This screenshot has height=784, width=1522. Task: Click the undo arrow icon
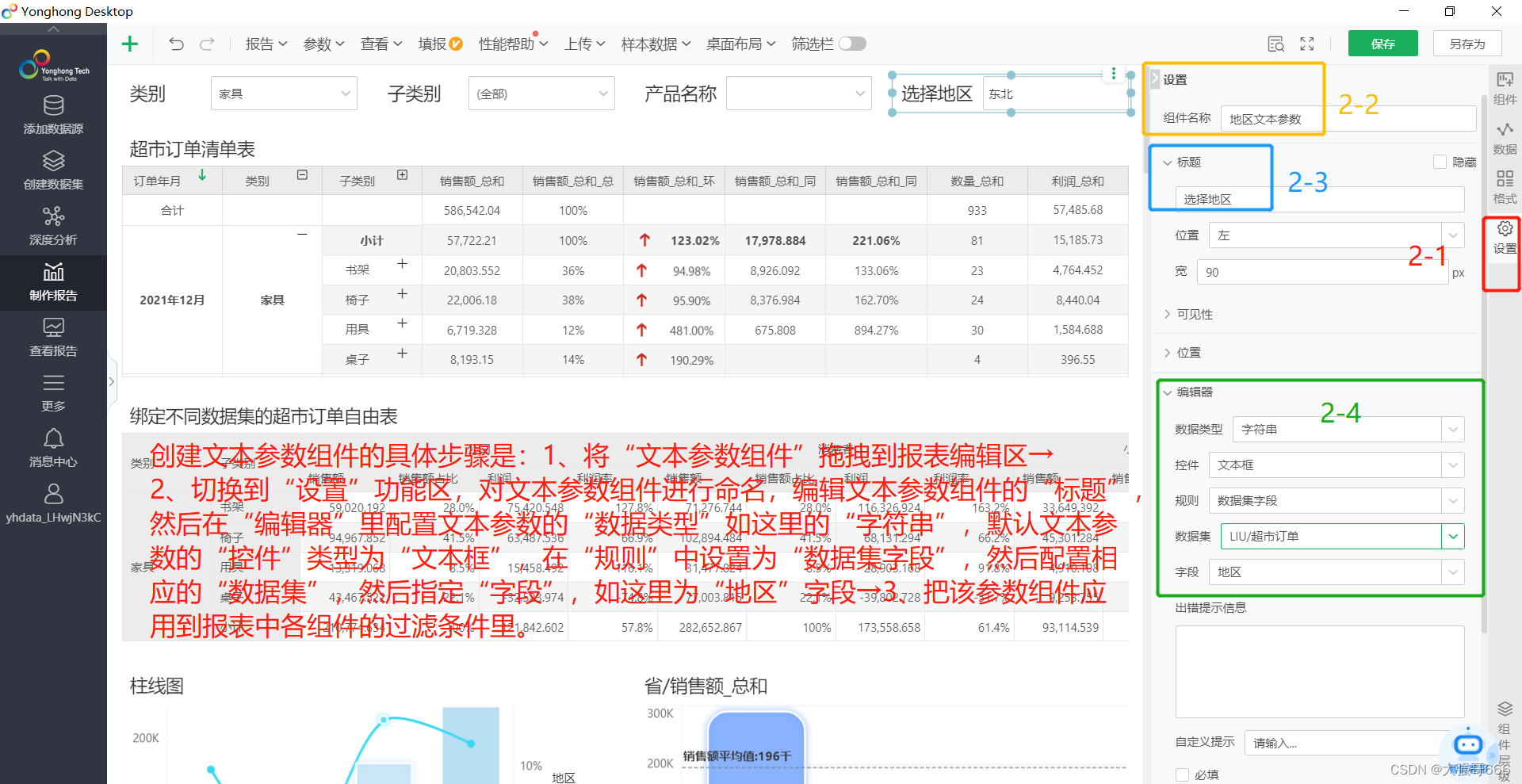coord(176,44)
